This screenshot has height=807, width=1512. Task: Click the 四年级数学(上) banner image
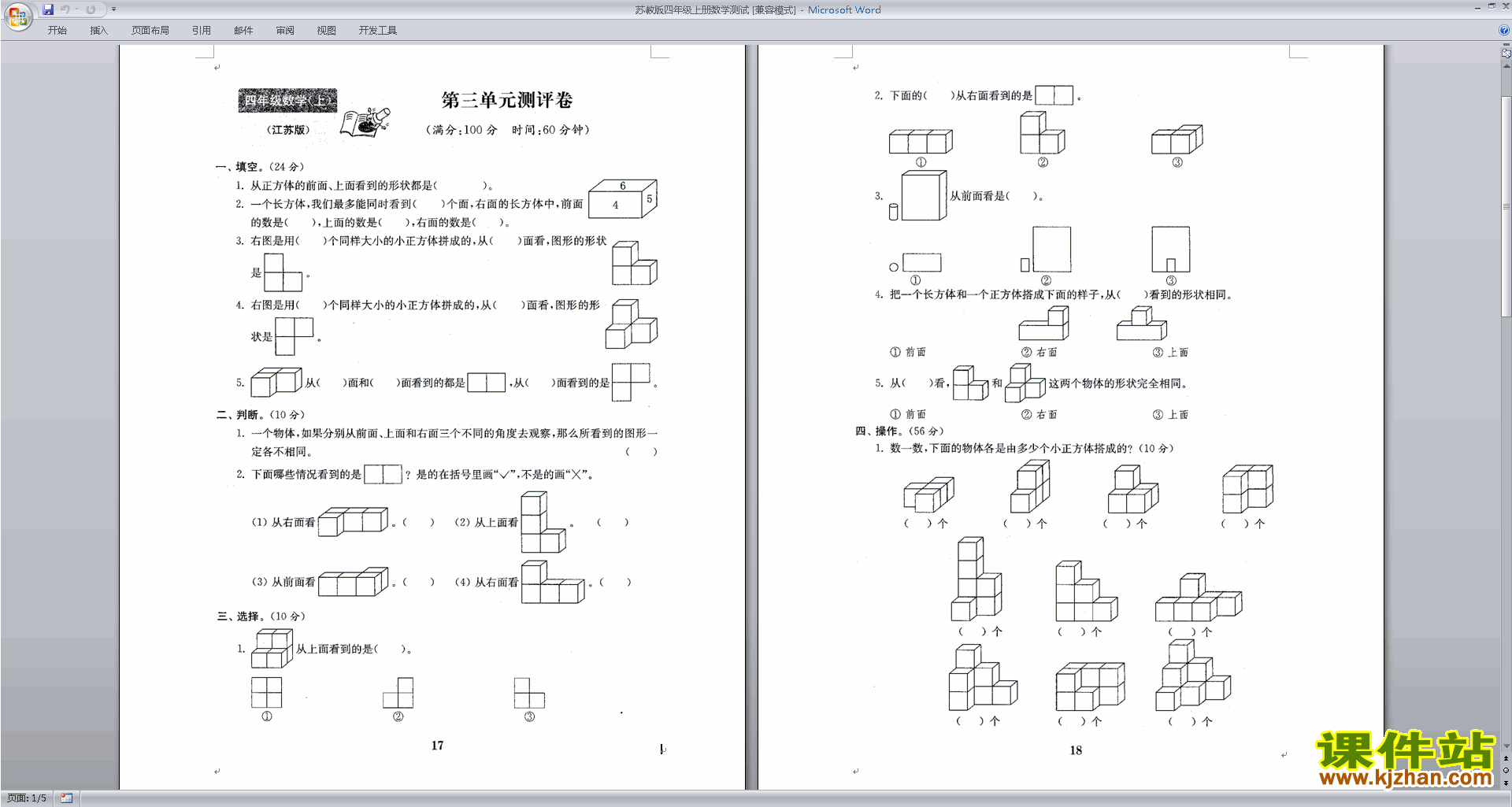point(287,100)
